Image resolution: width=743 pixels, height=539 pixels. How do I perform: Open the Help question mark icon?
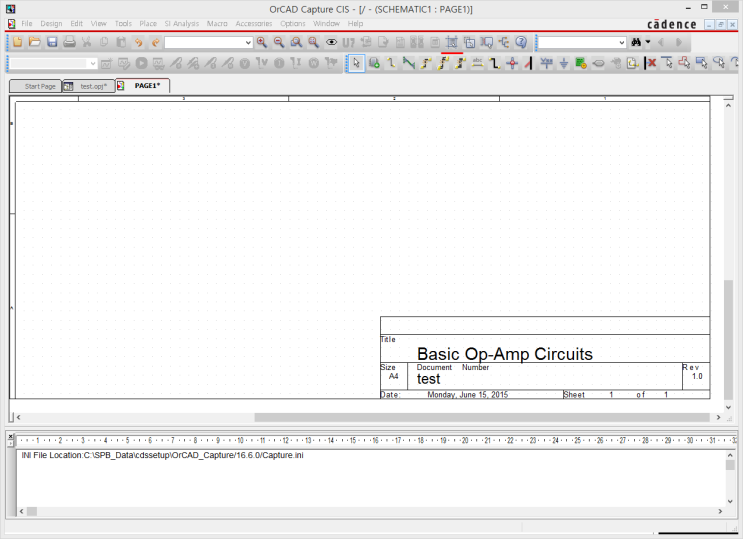pos(521,42)
